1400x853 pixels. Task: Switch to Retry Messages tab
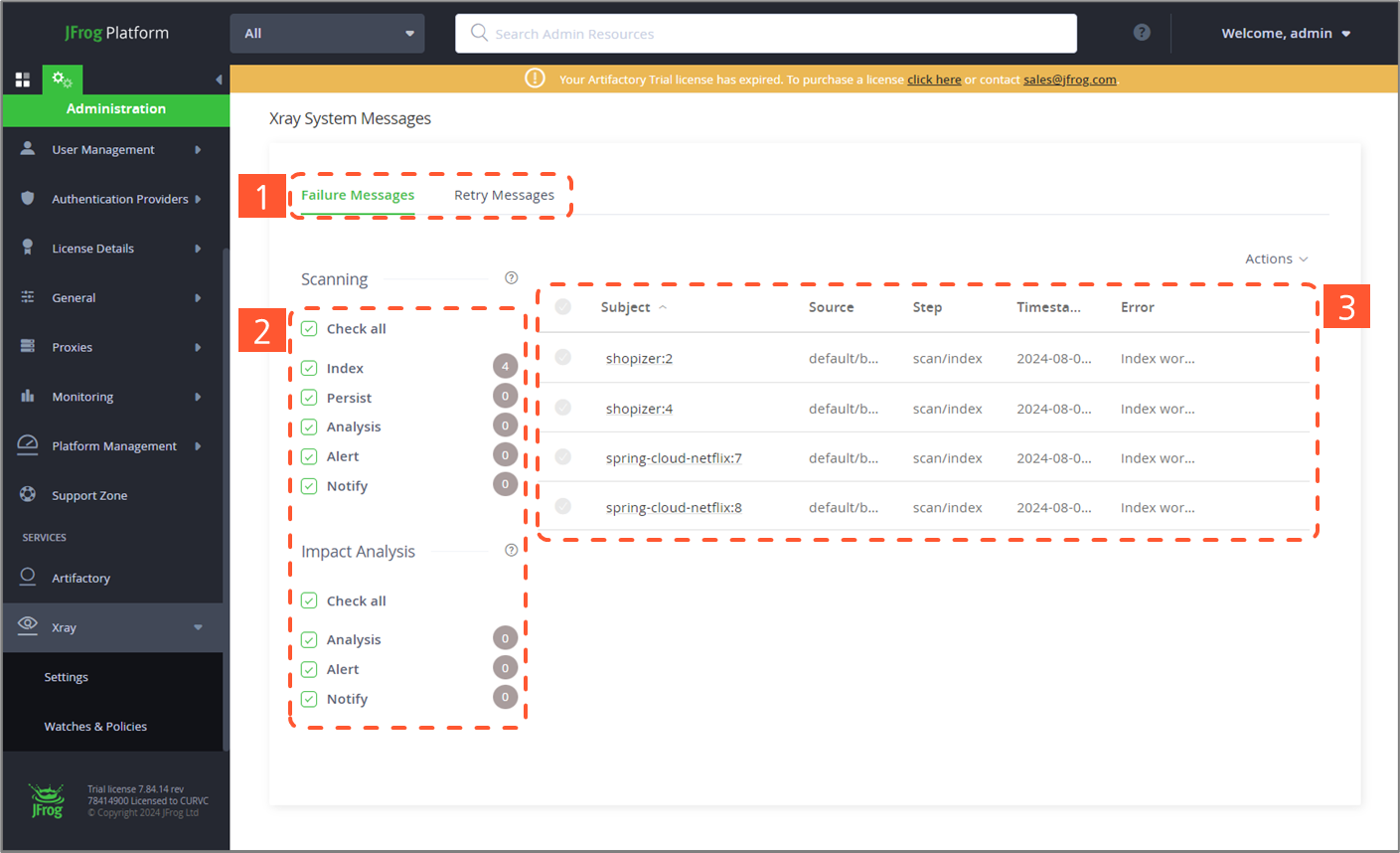504,195
